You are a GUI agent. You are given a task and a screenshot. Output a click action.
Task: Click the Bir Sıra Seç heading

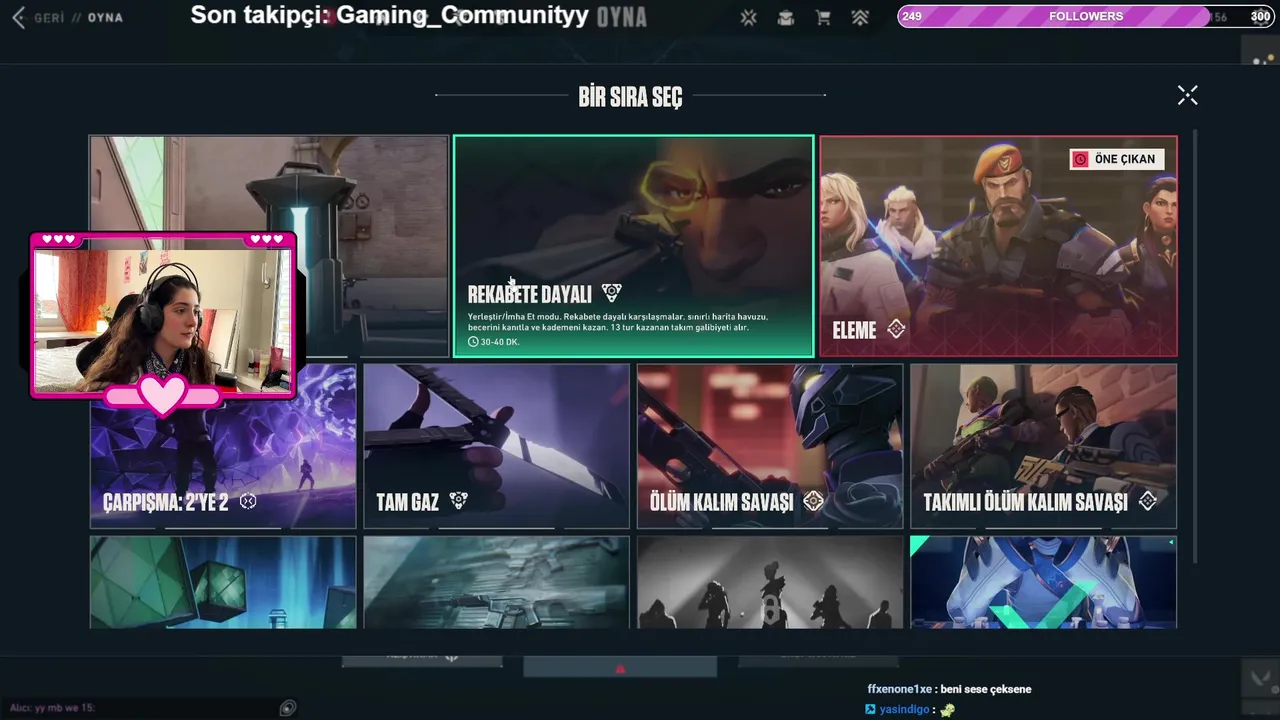coord(630,96)
